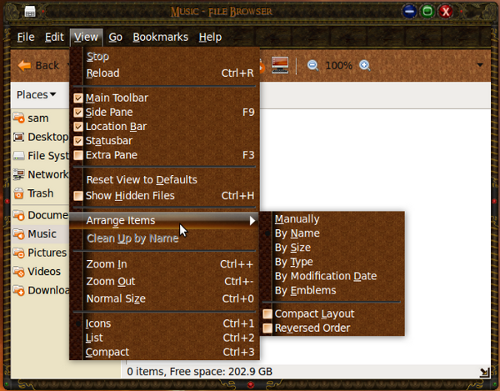500x391 pixels.
Task: Arrange items By Modification Date
Action: (x=332, y=276)
